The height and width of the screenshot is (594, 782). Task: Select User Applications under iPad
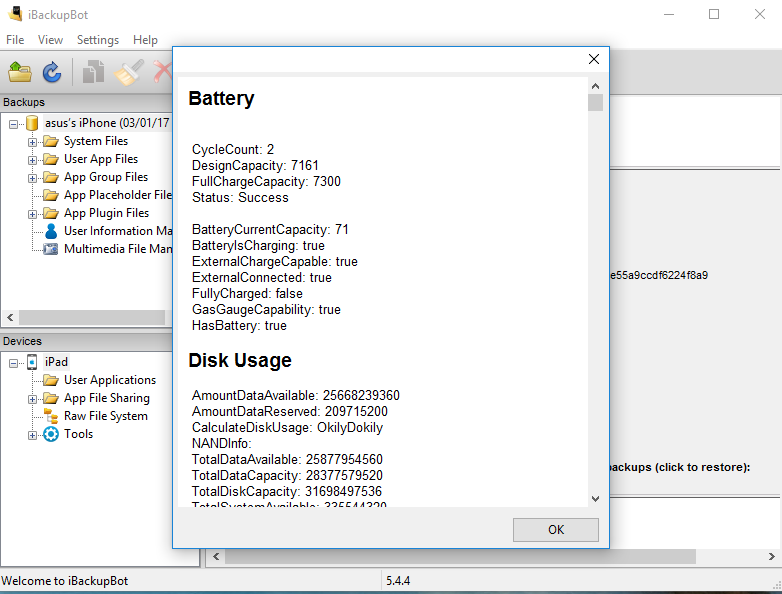coord(110,380)
